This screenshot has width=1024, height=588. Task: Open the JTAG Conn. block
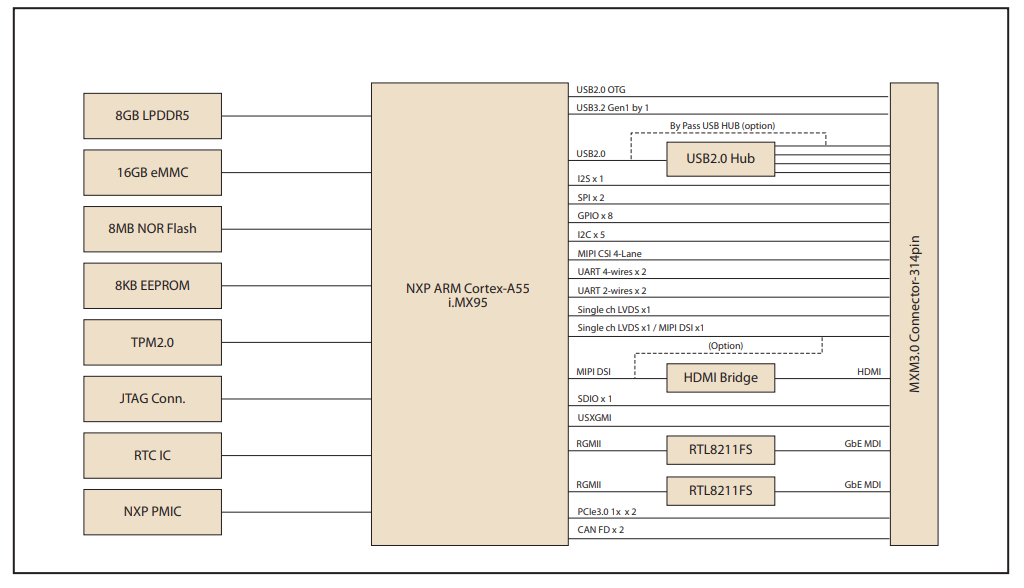point(152,398)
